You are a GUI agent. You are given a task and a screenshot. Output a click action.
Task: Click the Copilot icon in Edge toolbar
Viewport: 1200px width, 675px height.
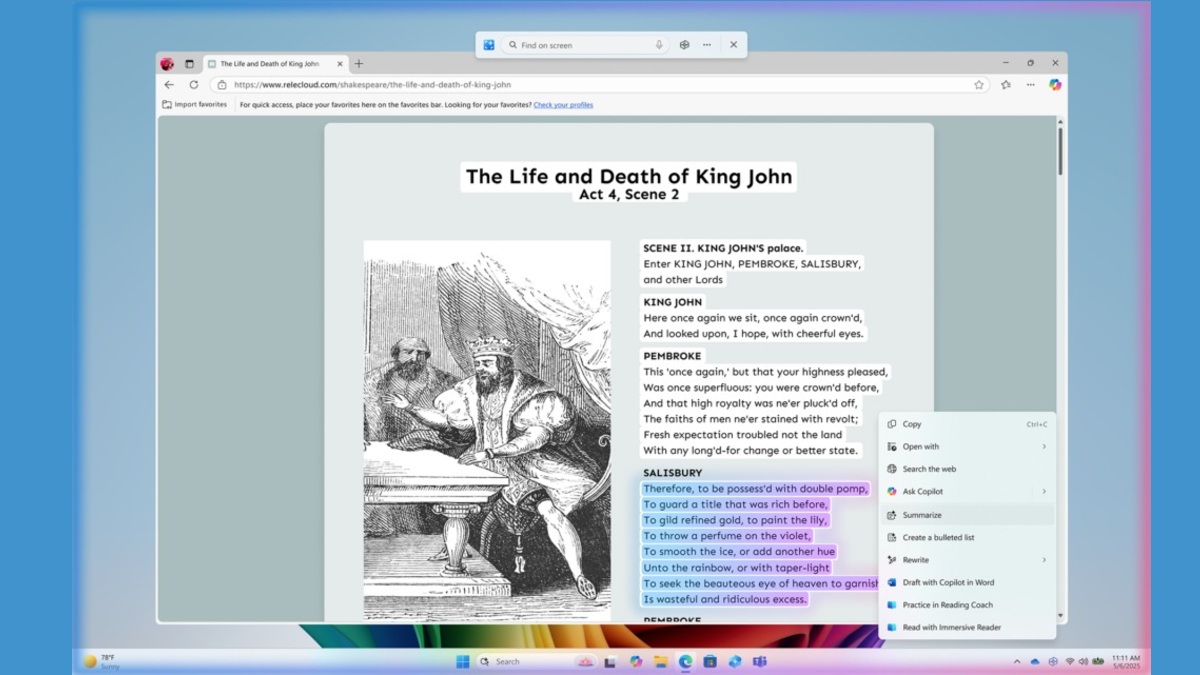pos(1054,85)
